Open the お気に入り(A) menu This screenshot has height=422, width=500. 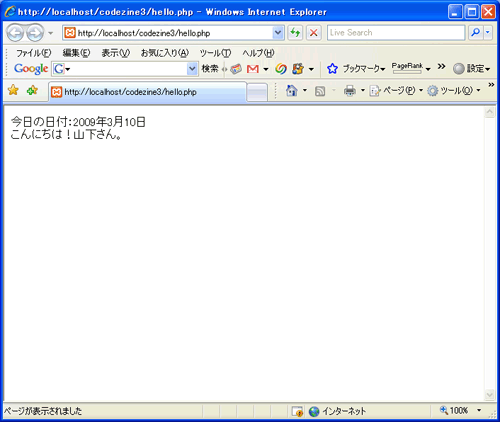point(165,53)
